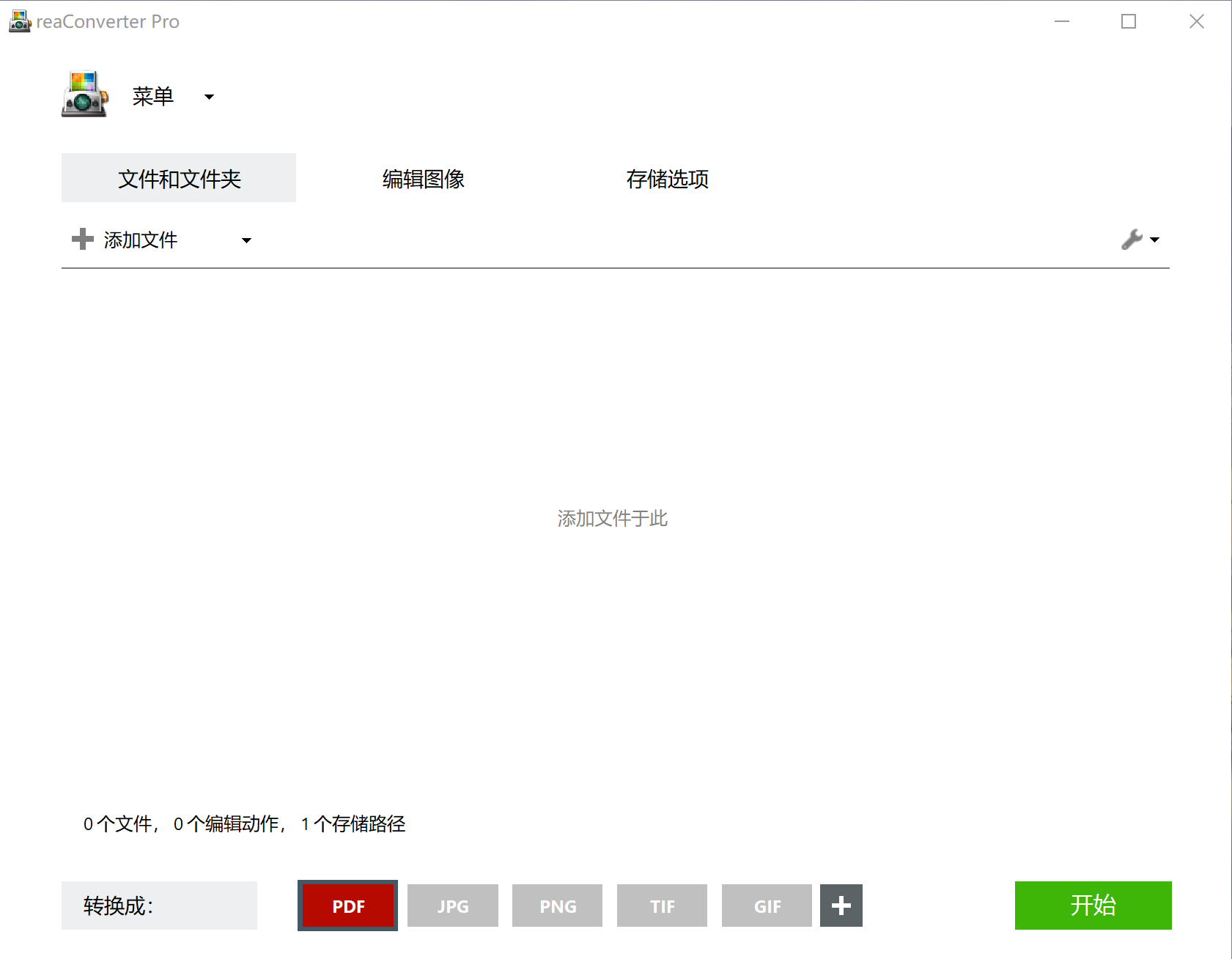Select the GIF output format

pos(767,906)
